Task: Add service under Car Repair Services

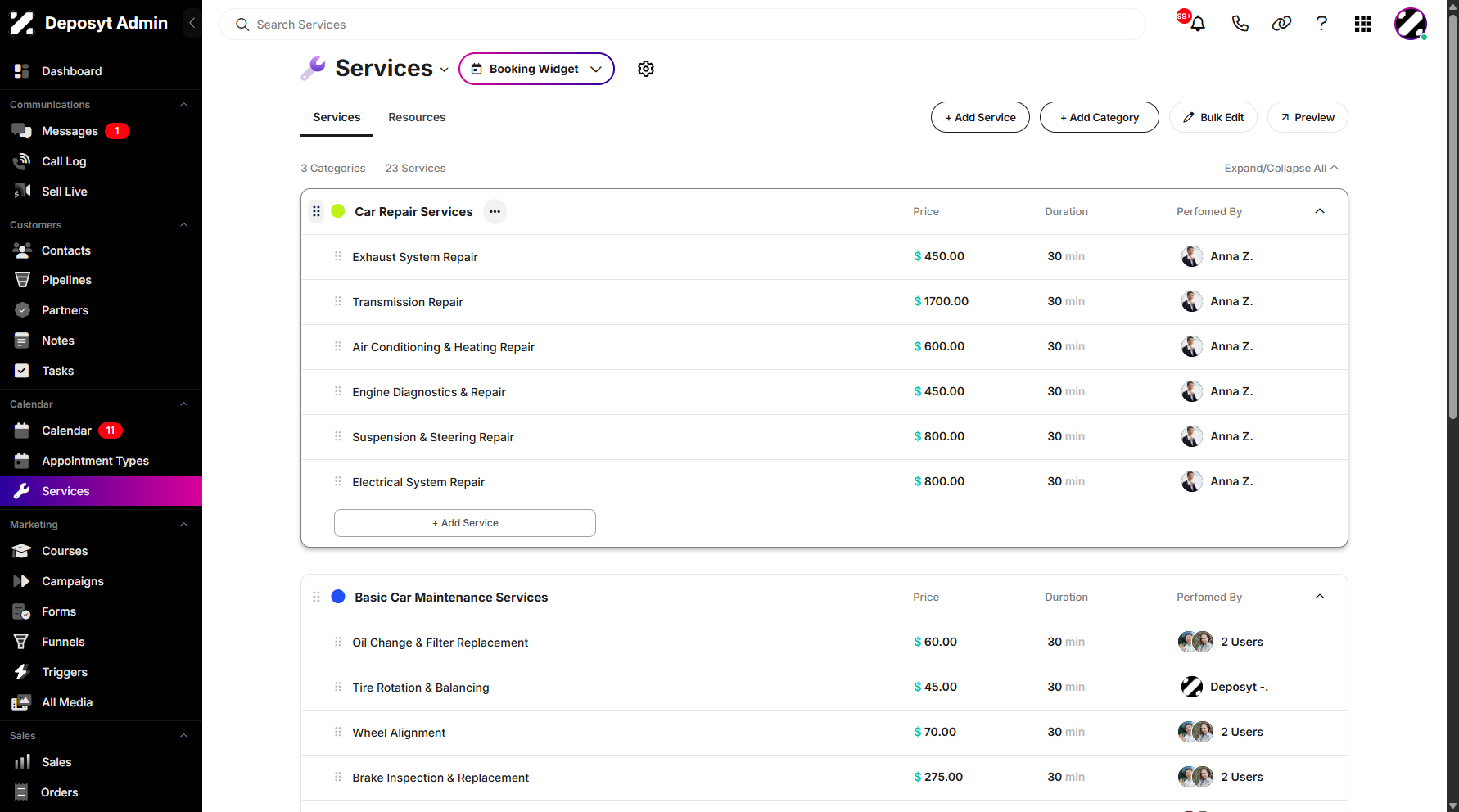Action: pos(465,523)
